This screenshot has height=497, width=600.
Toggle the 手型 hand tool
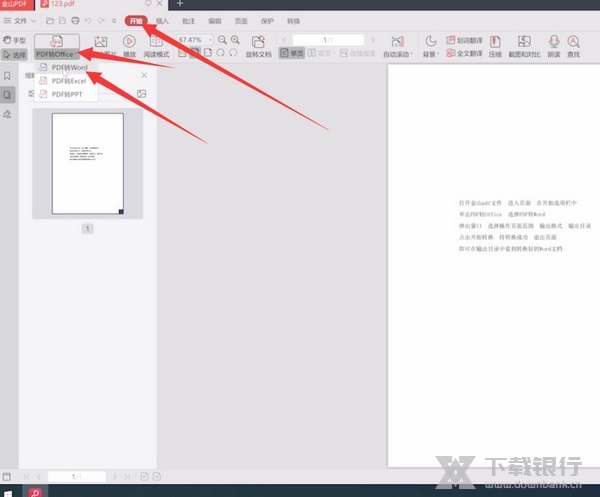[x=14, y=41]
